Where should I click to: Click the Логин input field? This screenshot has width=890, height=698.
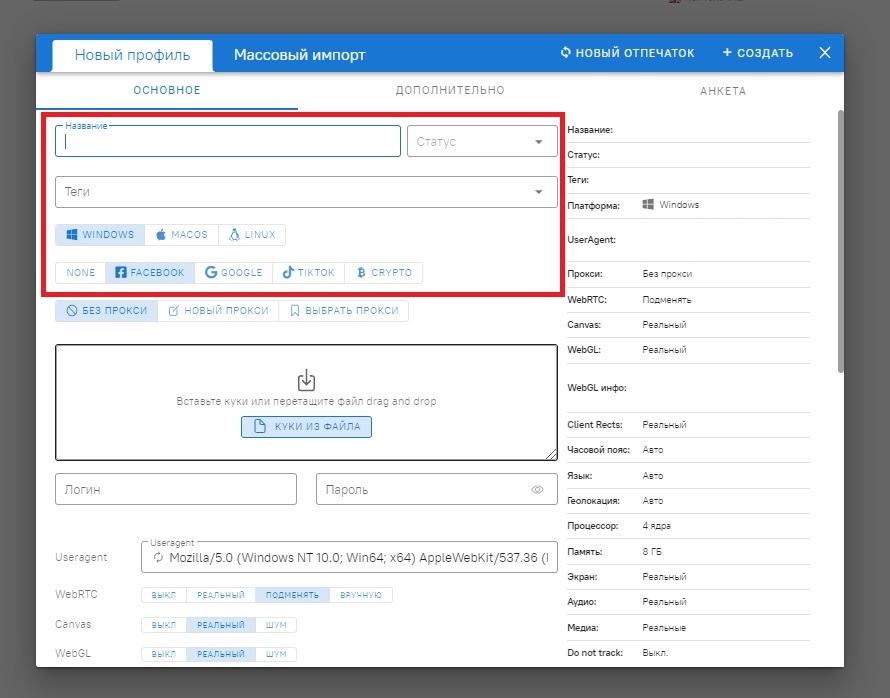tap(176, 490)
